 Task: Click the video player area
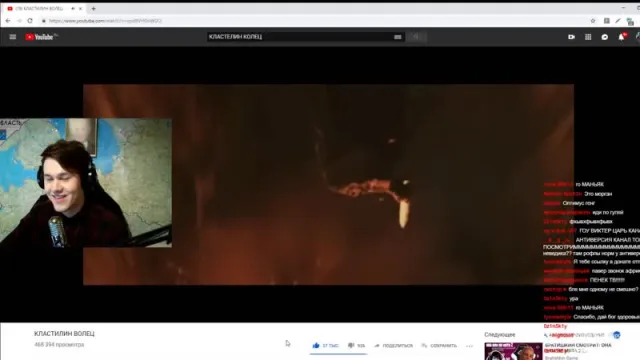328,184
